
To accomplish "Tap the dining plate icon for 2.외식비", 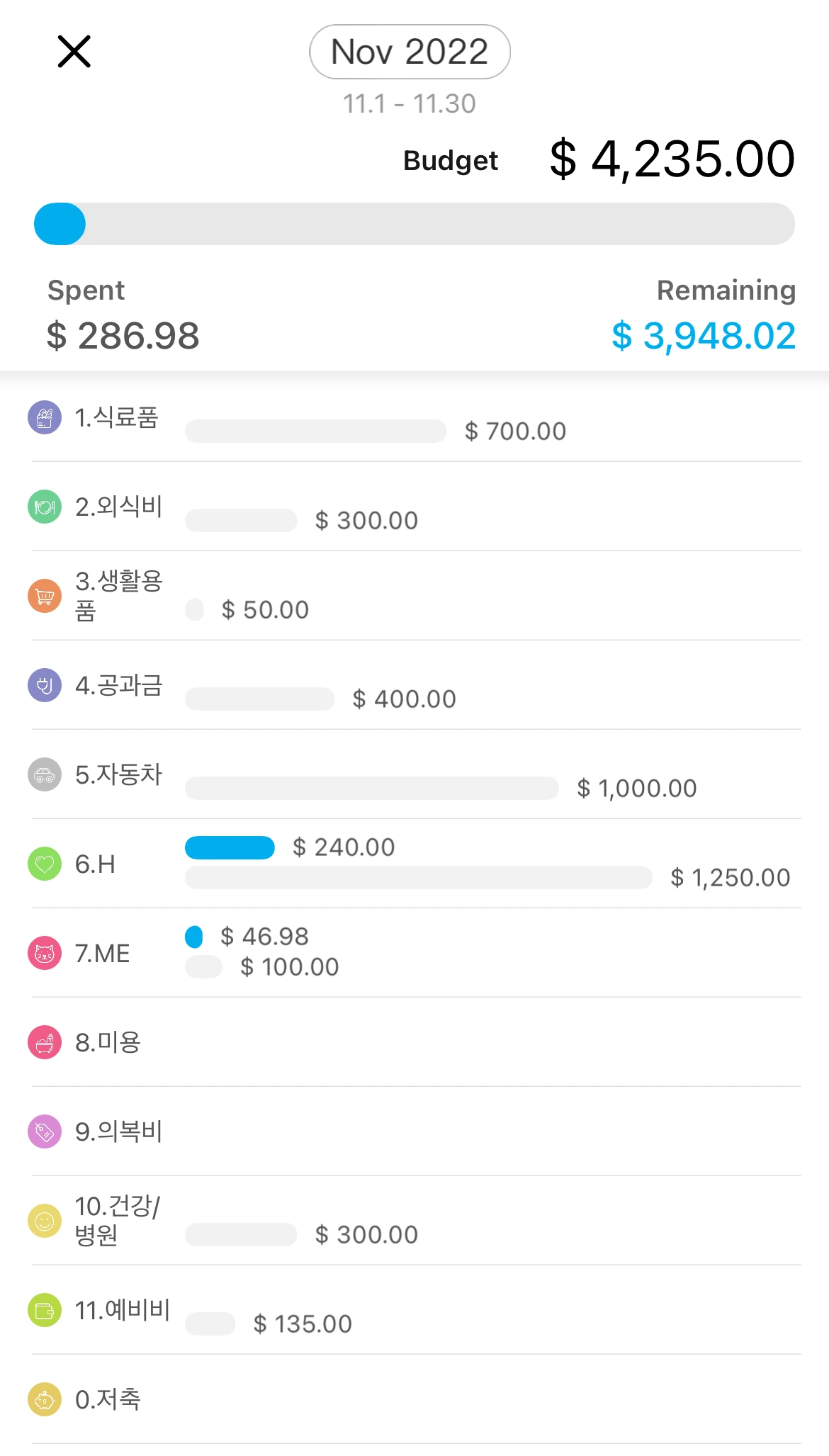I will coord(45,507).
